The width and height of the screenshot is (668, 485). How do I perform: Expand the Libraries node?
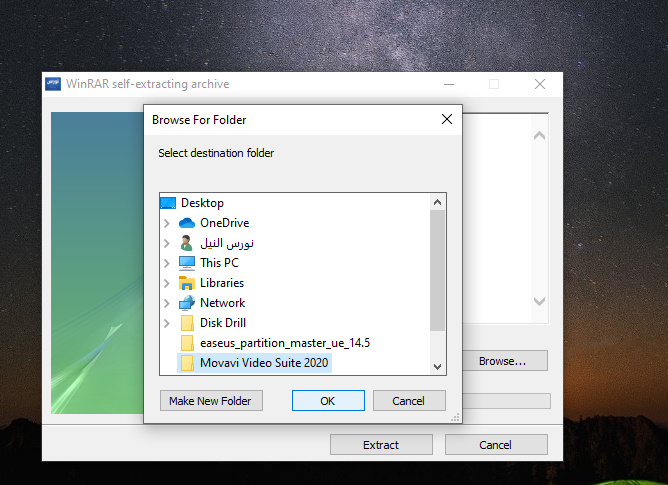[x=167, y=283]
